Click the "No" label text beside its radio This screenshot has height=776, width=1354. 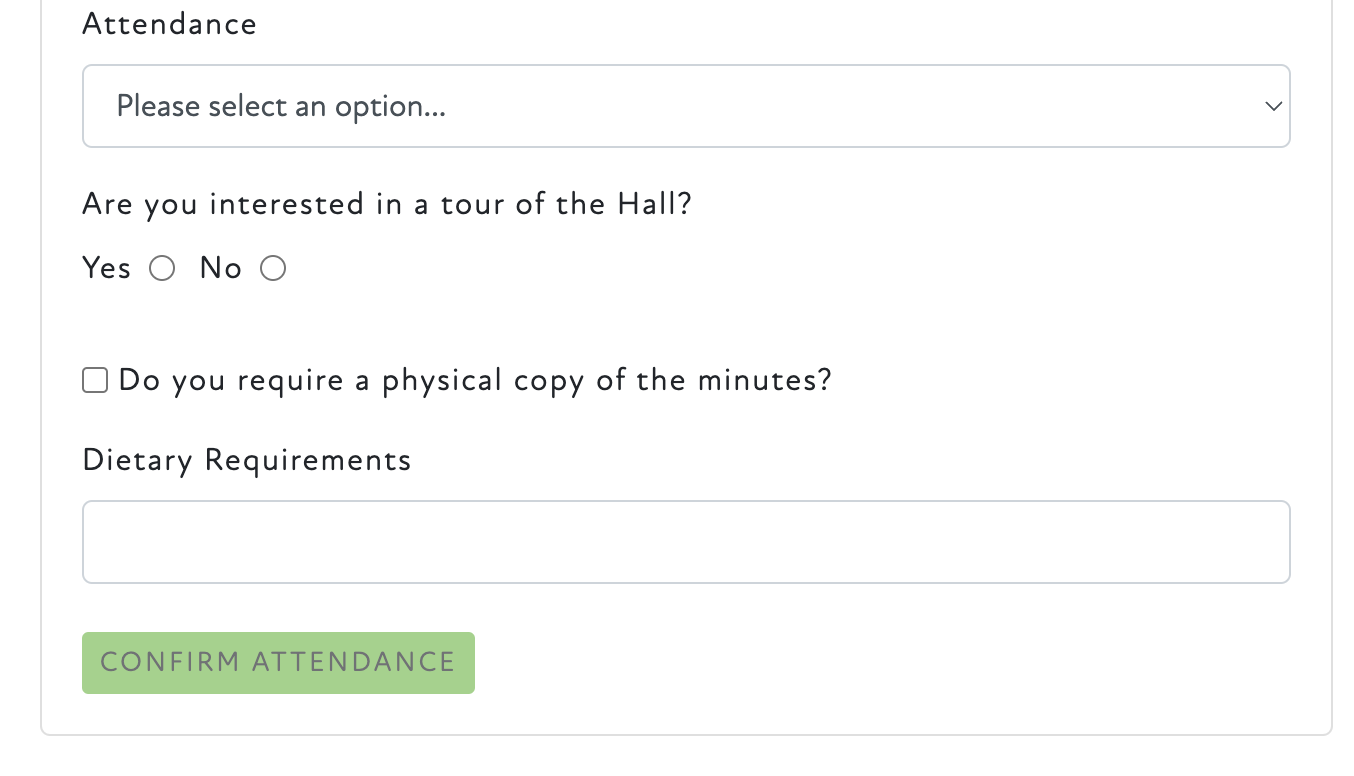pos(221,268)
